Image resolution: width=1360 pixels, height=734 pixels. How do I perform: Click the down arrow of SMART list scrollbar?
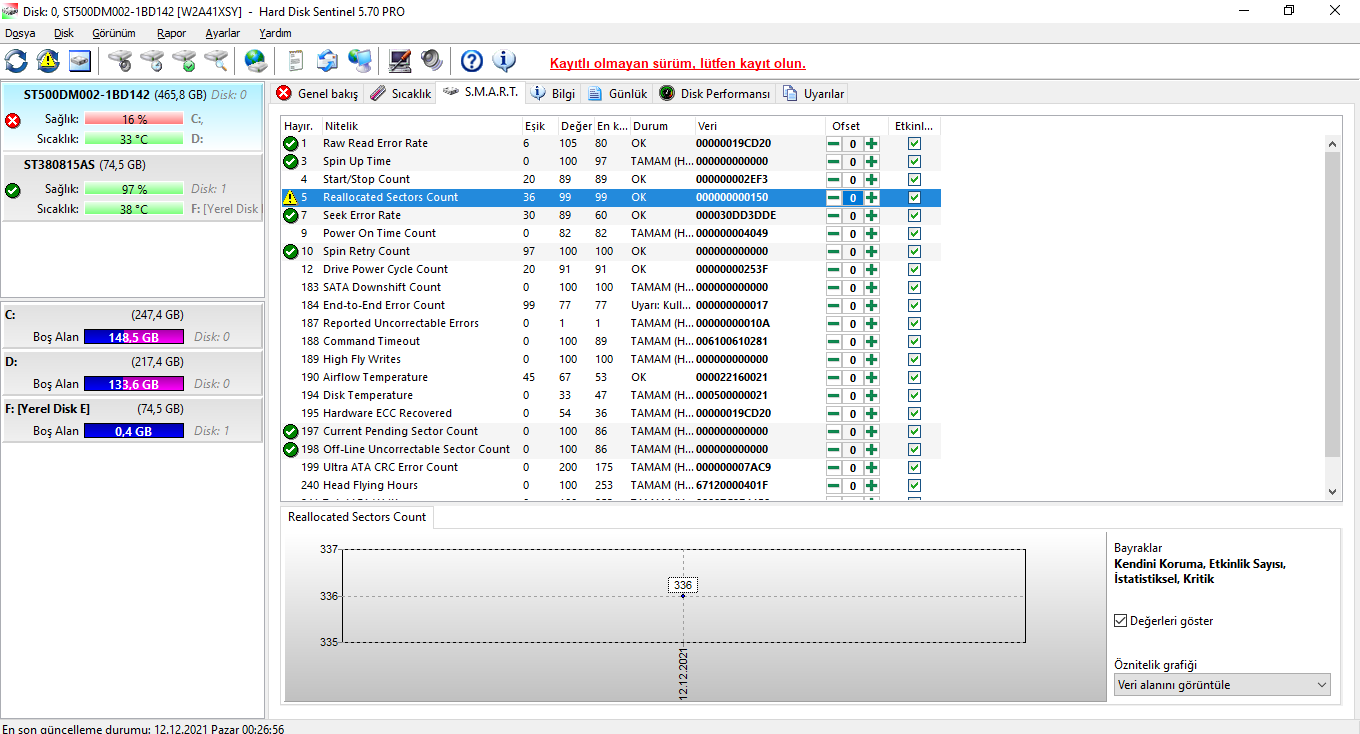(1332, 491)
